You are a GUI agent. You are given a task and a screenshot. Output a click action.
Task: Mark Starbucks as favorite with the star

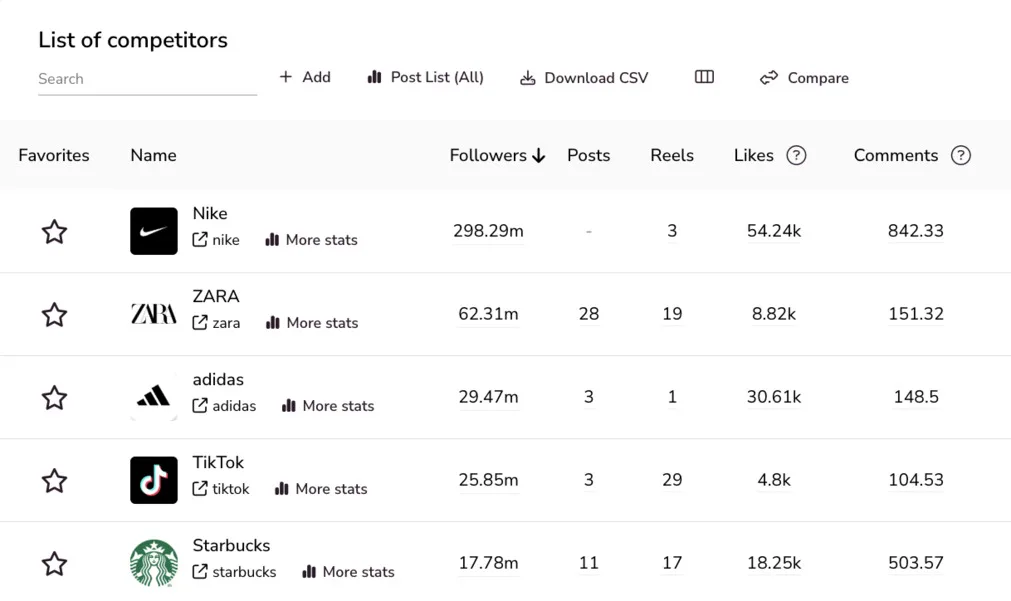click(x=54, y=563)
